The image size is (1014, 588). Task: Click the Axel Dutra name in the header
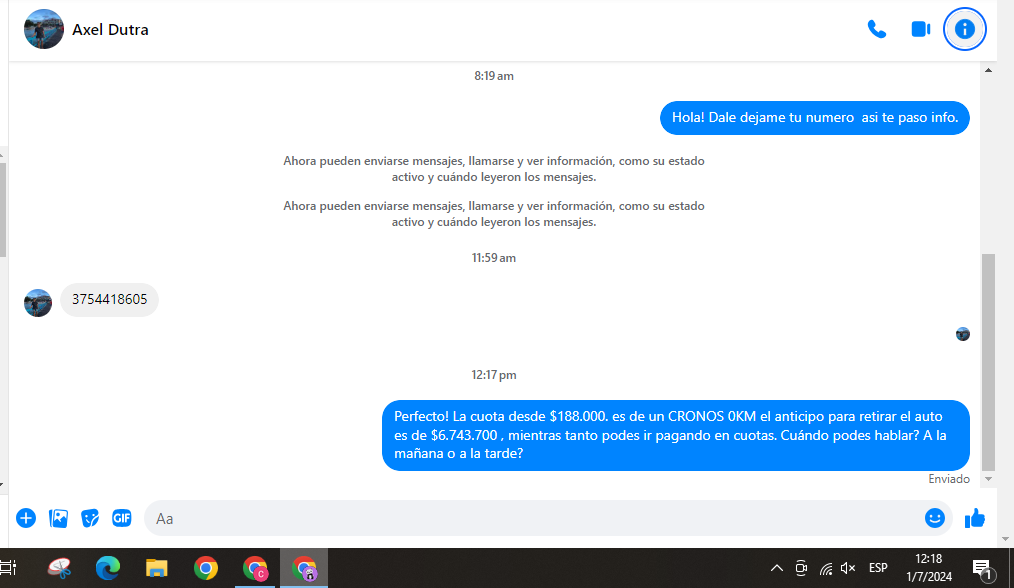tap(110, 30)
